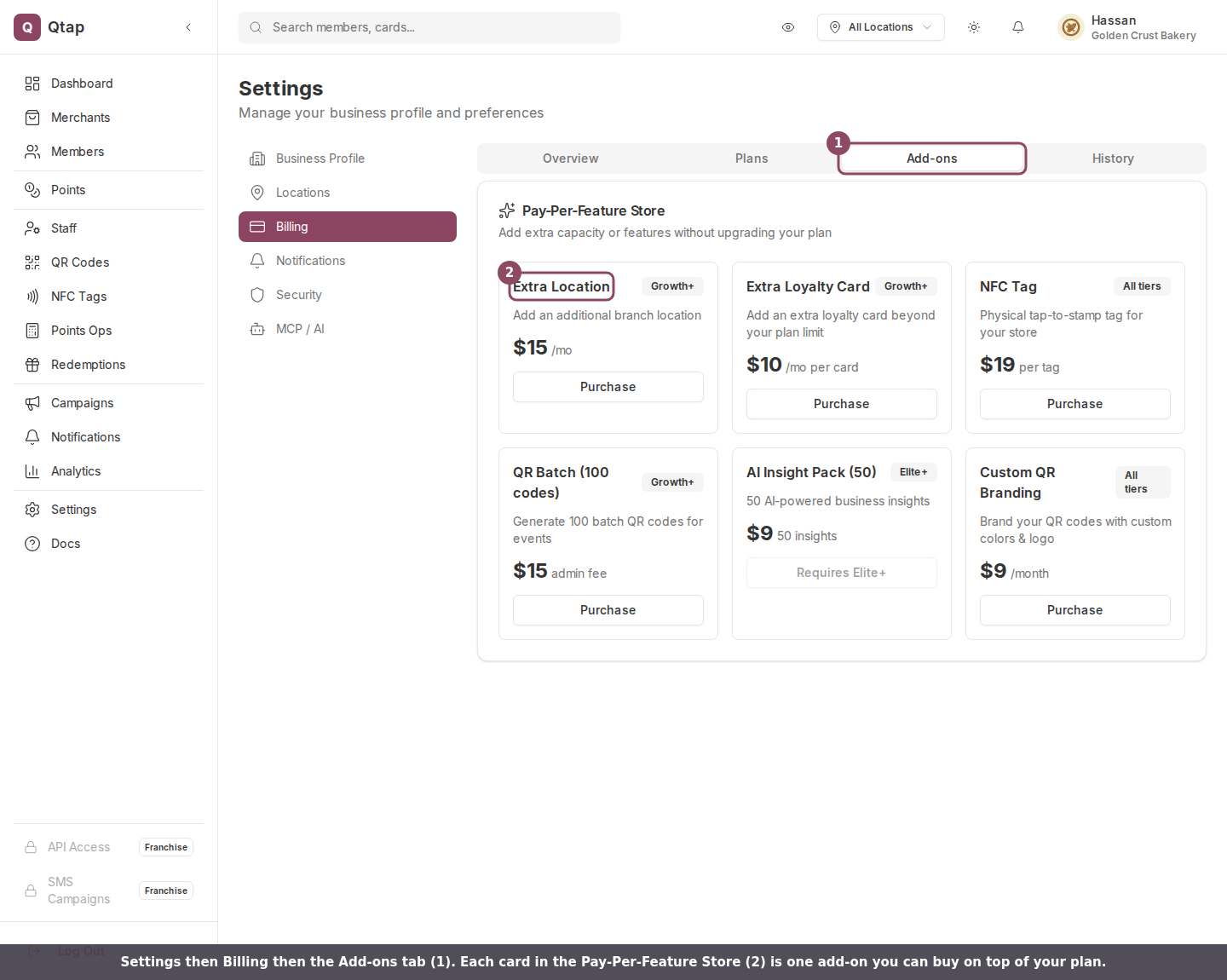This screenshot has height=980, width=1227.
Task: Select the Points coins icon
Action: 32,190
